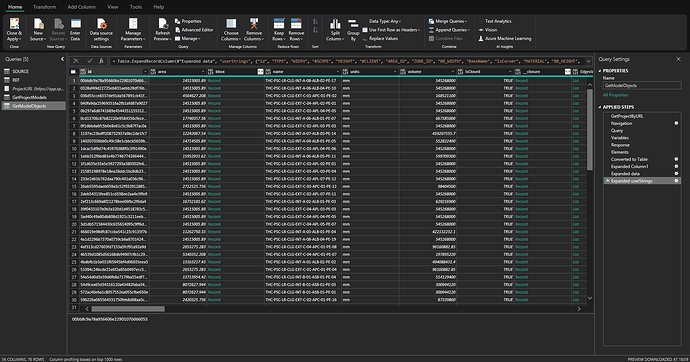Open the Data Type: Any dropdown

pyautogui.click(x=385, y=21)
